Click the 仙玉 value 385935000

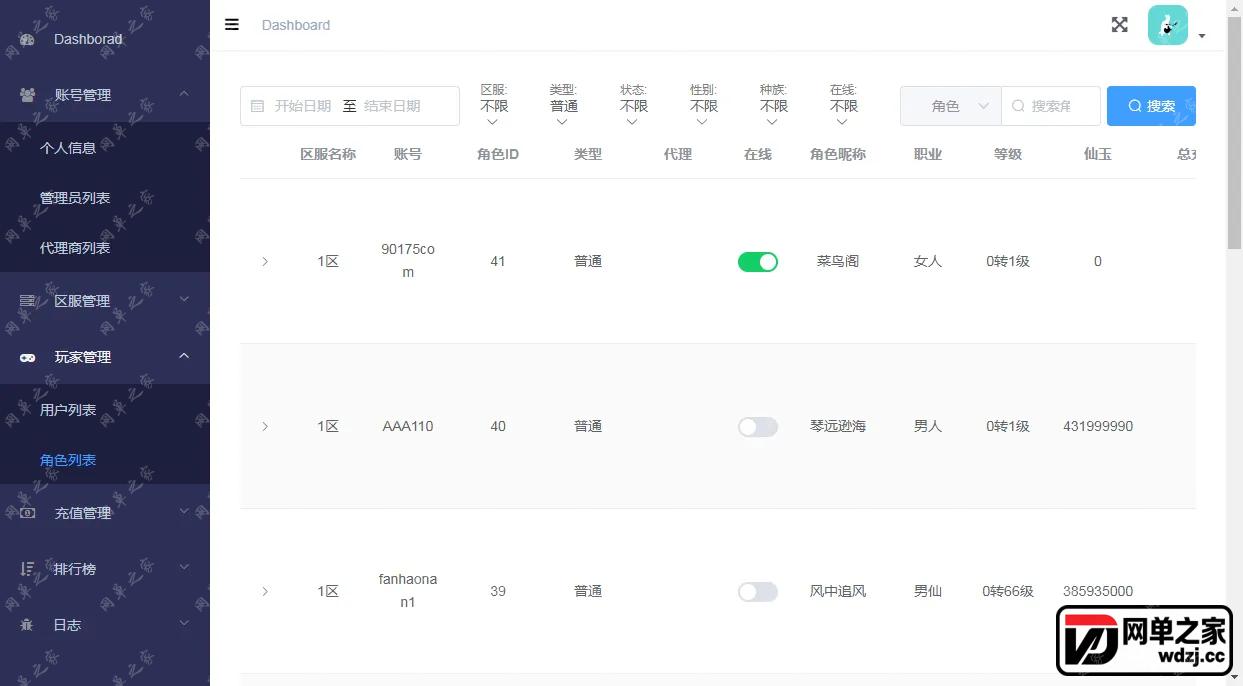[1098, 592]
